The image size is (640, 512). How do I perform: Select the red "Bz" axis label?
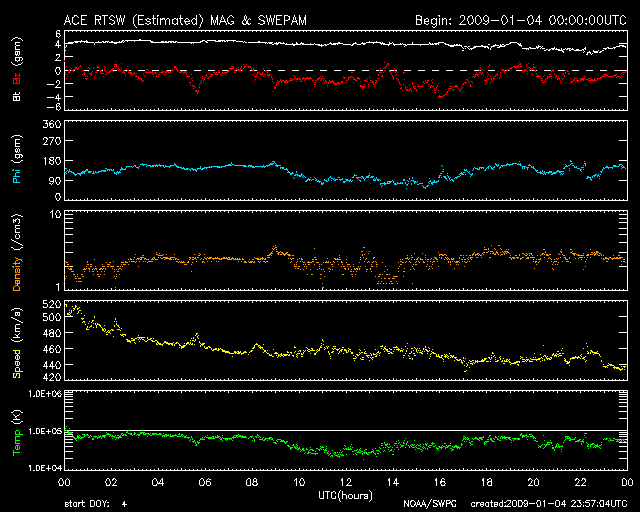(16, 78)
